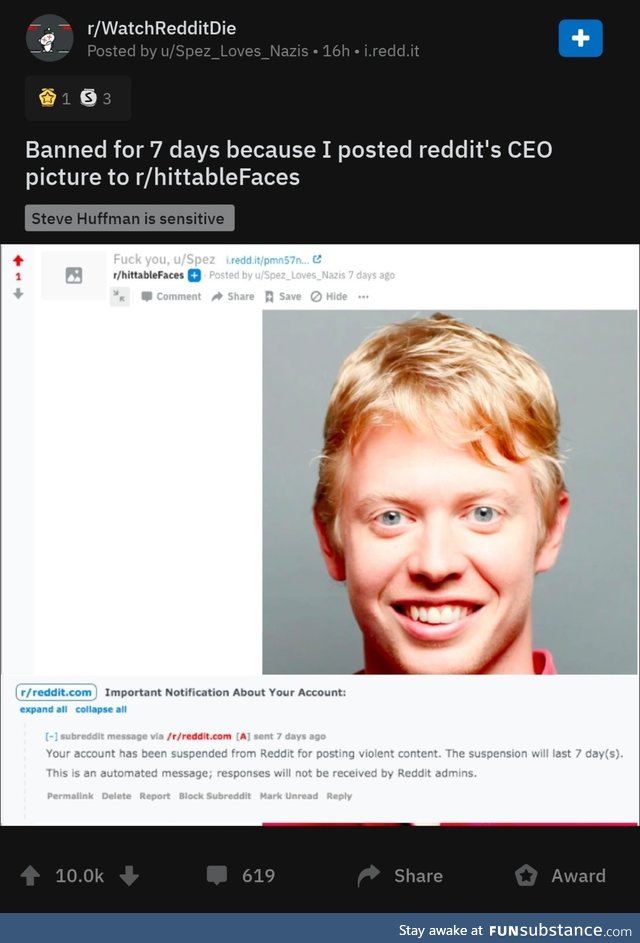Click expand all in the message
The image size is (640, 943).
[43, 709]
